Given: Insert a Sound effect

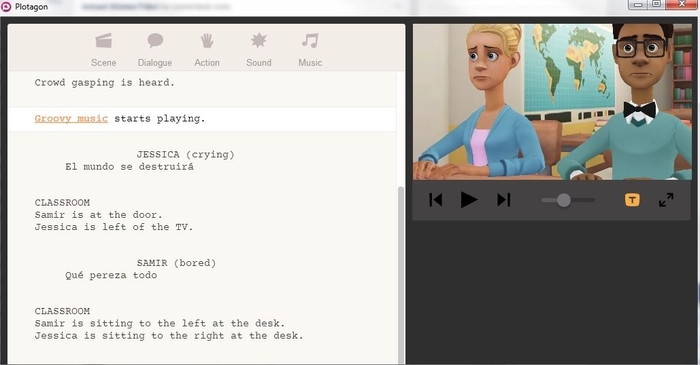Looking at the screenshot, I should (x=258, y=50).
